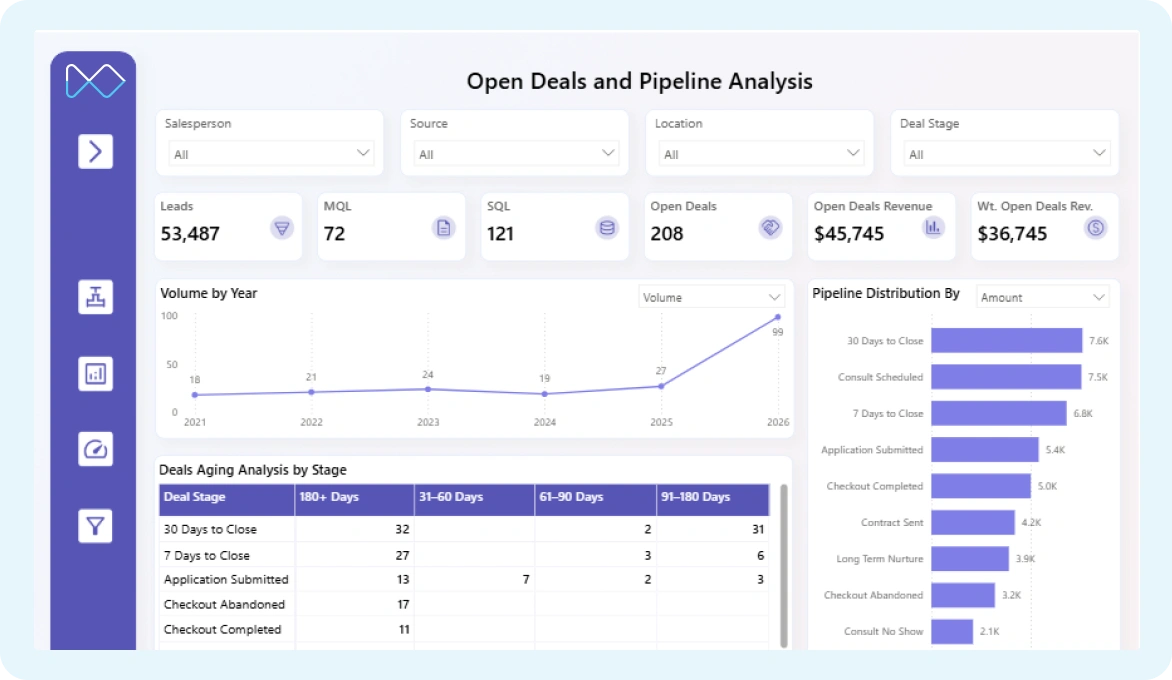Select the 2023 data point on line chart
Screen dimensions: 1172x680
[428, 389]
